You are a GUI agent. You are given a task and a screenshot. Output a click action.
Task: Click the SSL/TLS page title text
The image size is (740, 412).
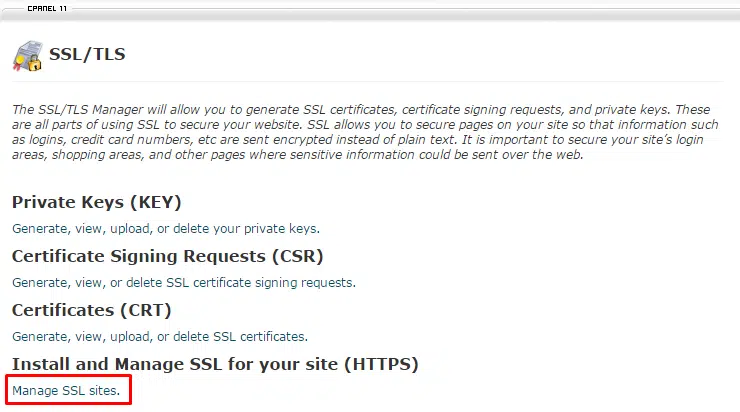[87, 54]
